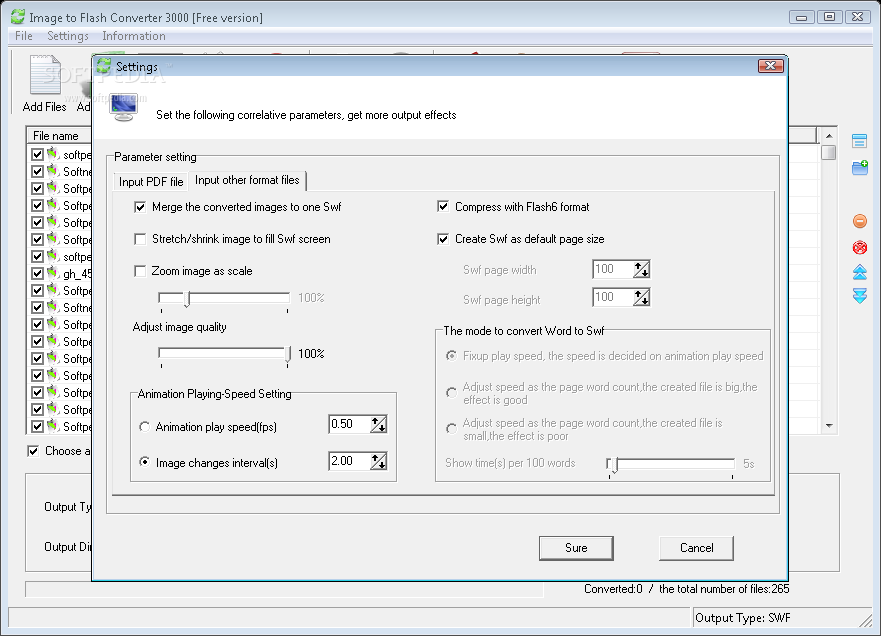
Task: Select Animation play speed(fps) radio button
Action: tap(144, 427)
